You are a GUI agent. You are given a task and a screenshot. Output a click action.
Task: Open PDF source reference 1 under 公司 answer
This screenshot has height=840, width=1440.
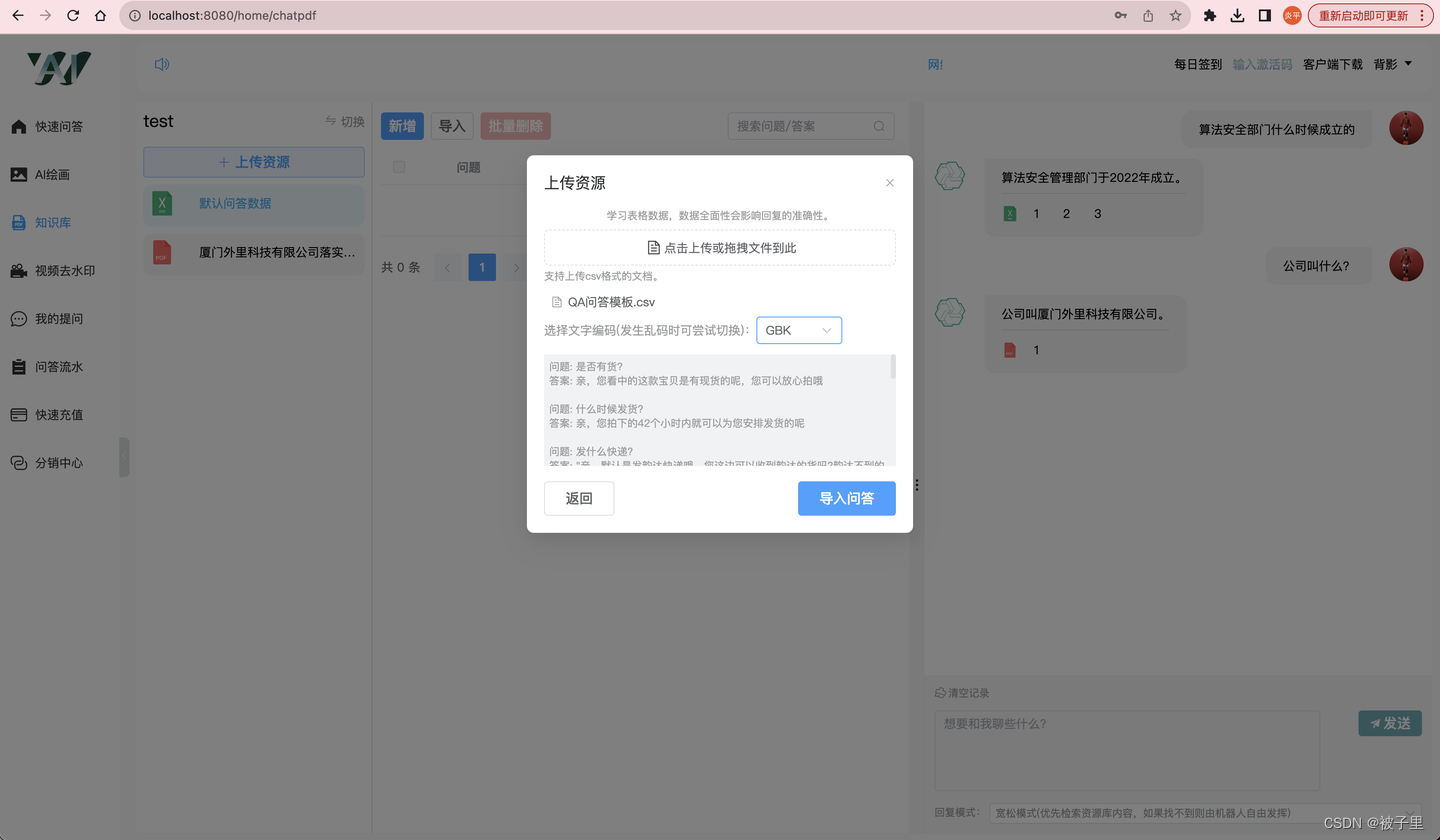(x=1036, y=350)
